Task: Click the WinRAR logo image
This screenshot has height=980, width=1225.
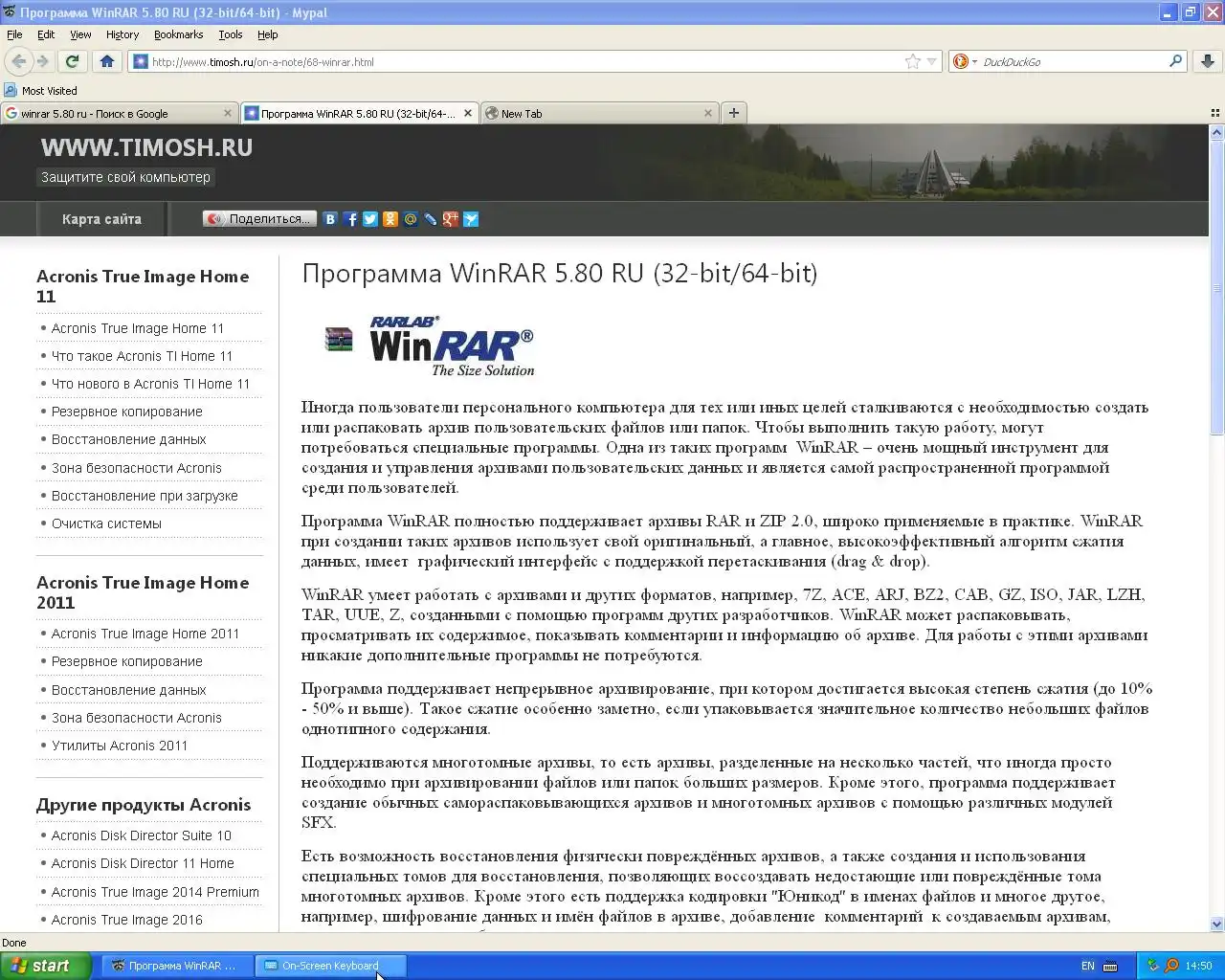Action: (430, 346)
